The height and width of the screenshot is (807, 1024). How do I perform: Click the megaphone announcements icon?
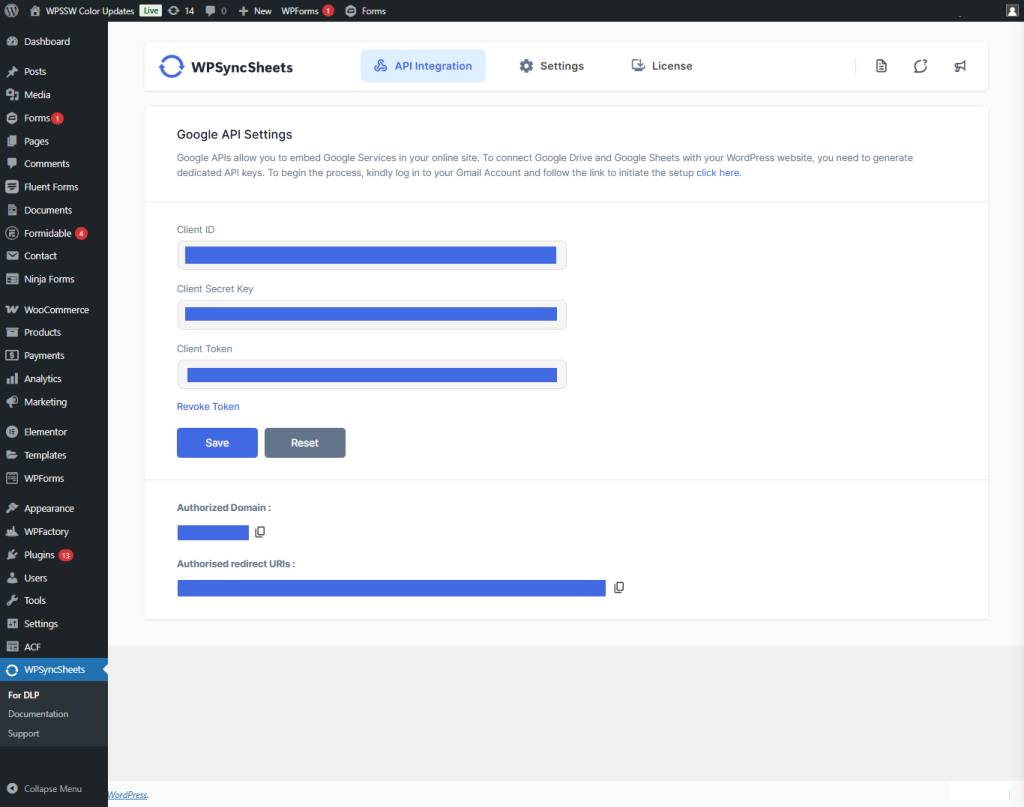point(959,66)
